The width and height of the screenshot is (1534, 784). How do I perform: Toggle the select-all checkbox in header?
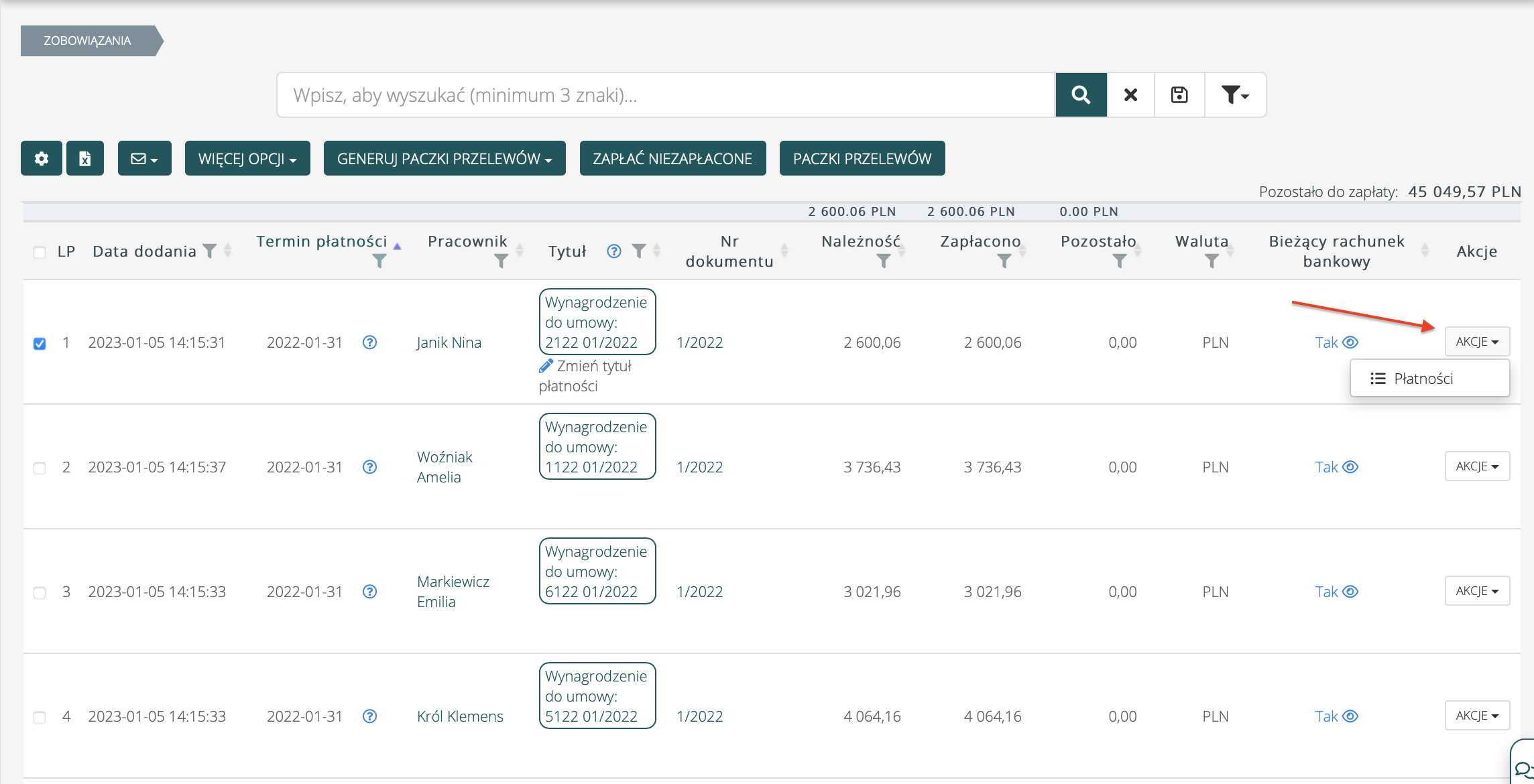(40, 253)
